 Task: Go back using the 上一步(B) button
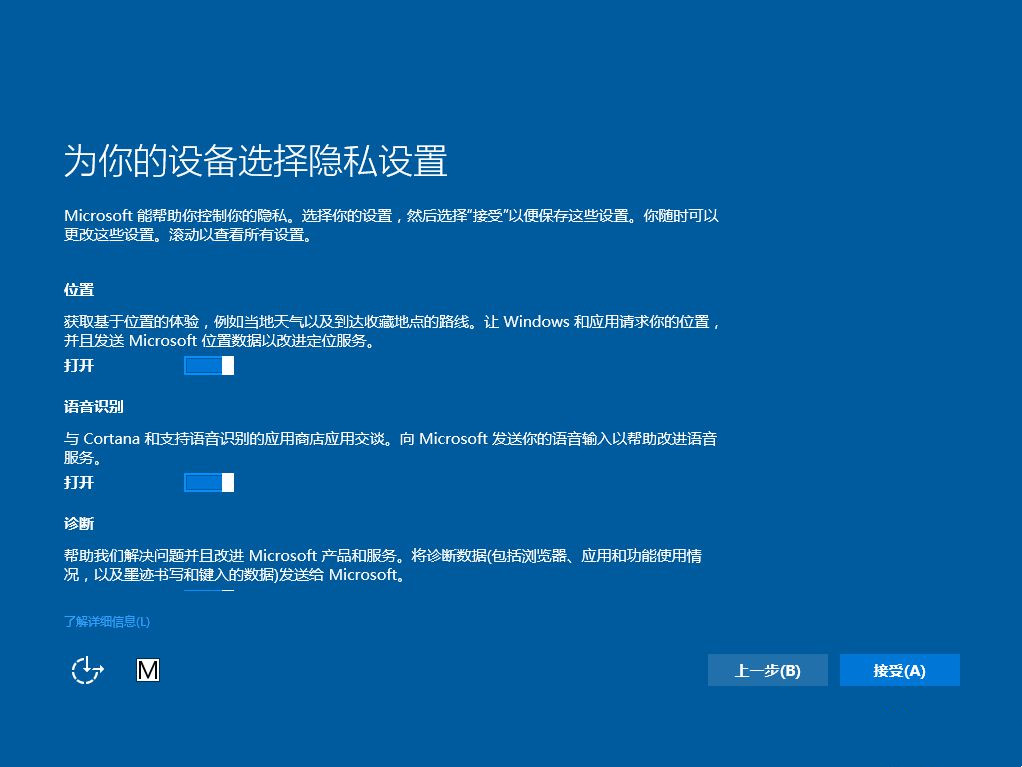[x=767, y=670]
